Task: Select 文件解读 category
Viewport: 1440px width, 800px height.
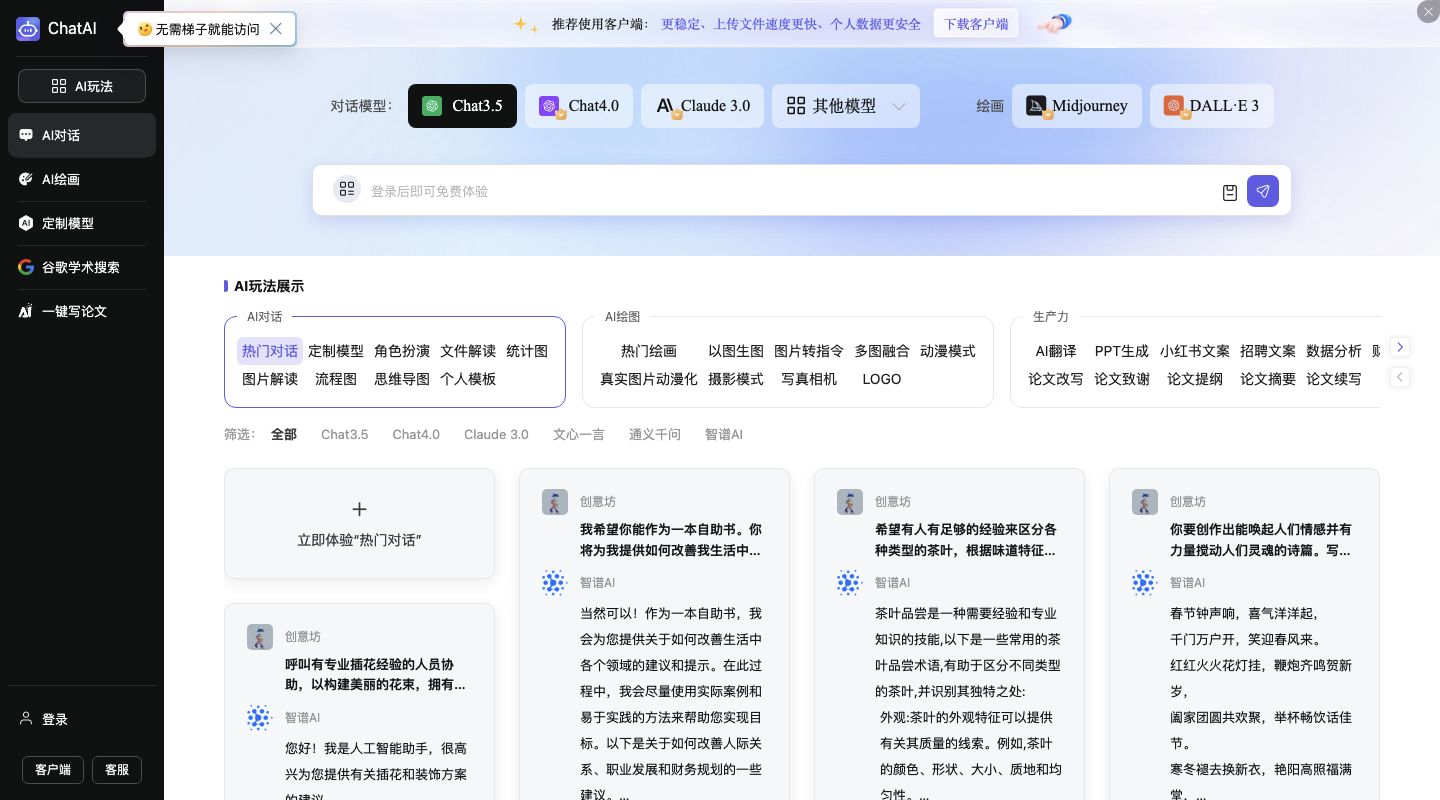Action: pos(468,351)
